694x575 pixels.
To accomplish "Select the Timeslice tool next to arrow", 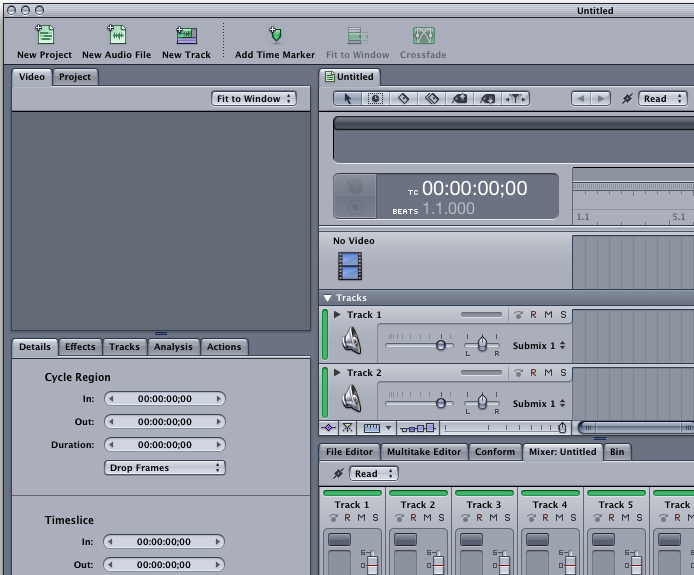I will coord(375,99).
